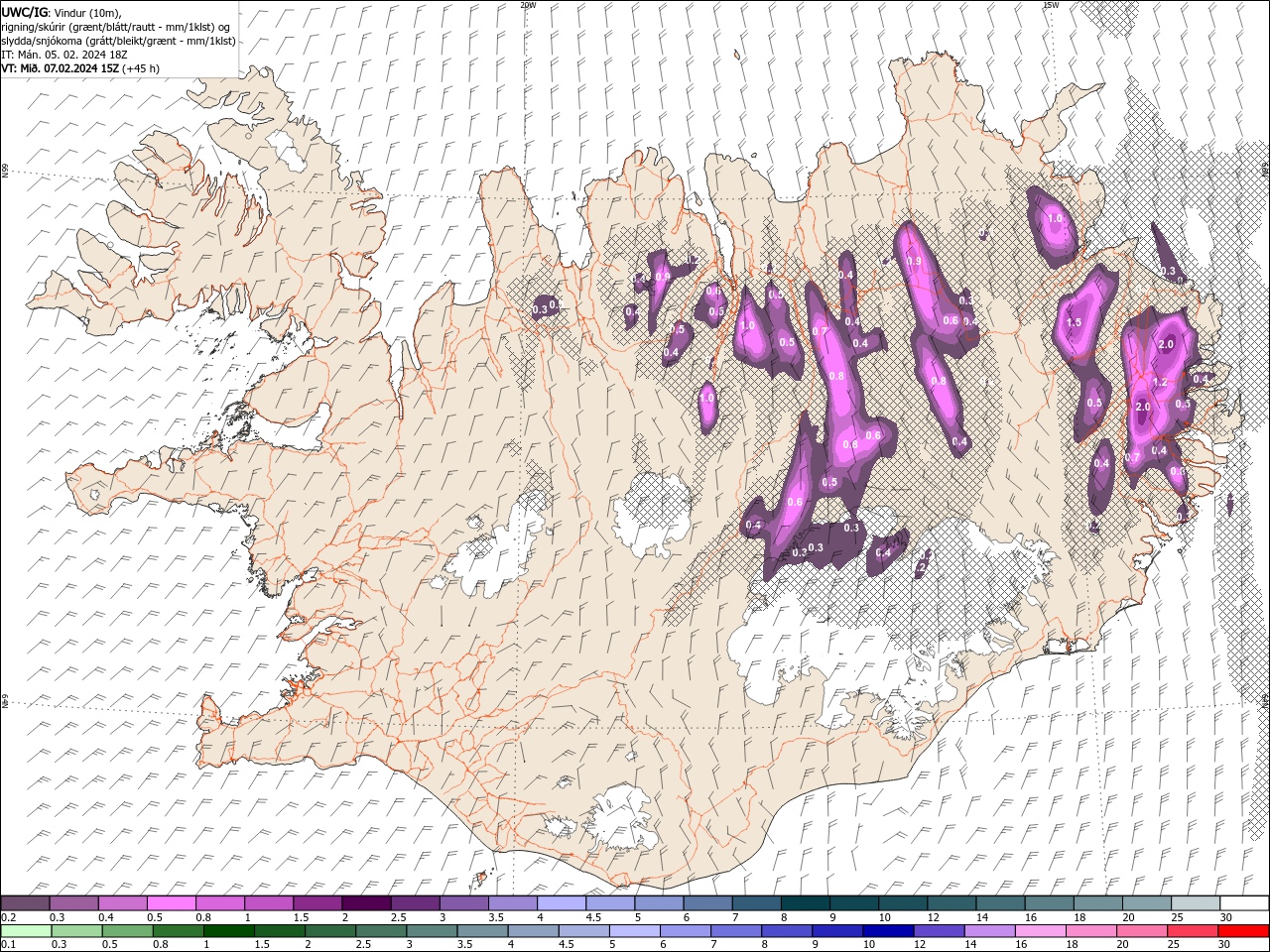Click the "0.2" label in the upper legend
Viewport: 1270px width, 952px height.
point(8,917)
